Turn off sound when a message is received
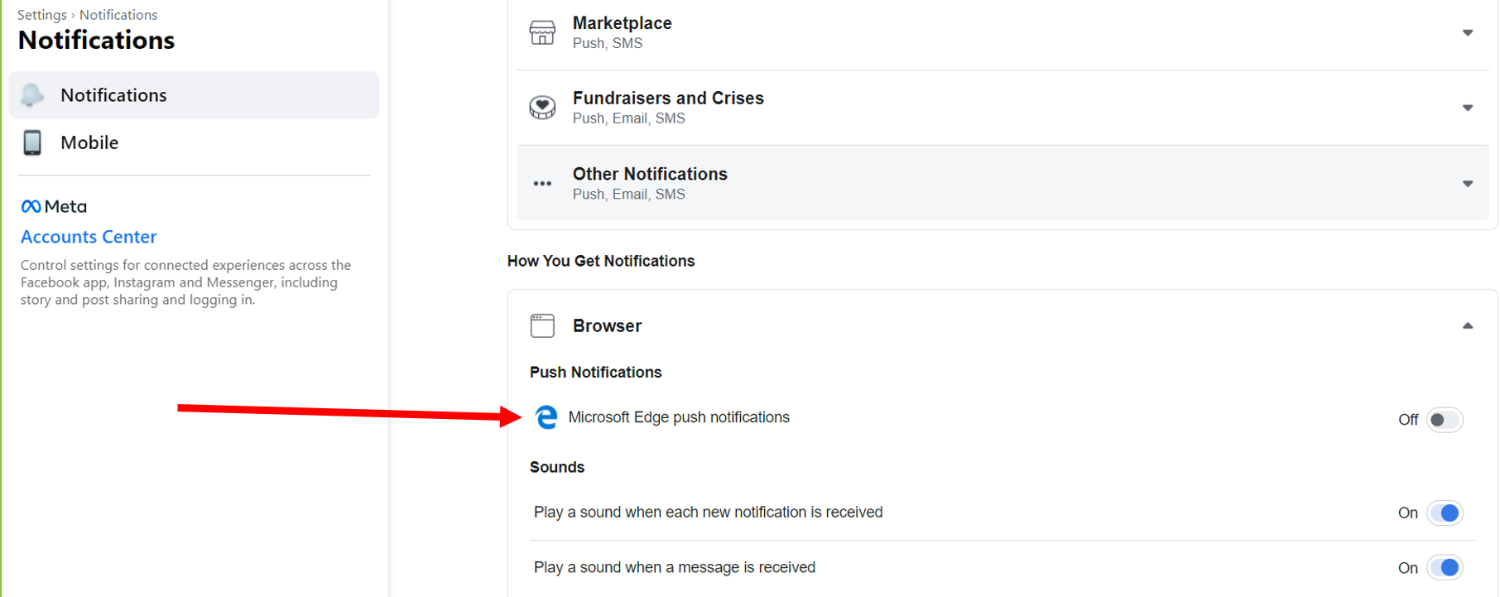The height and width of the screenshot is (597, 1500). click(x=1445, y=568)
